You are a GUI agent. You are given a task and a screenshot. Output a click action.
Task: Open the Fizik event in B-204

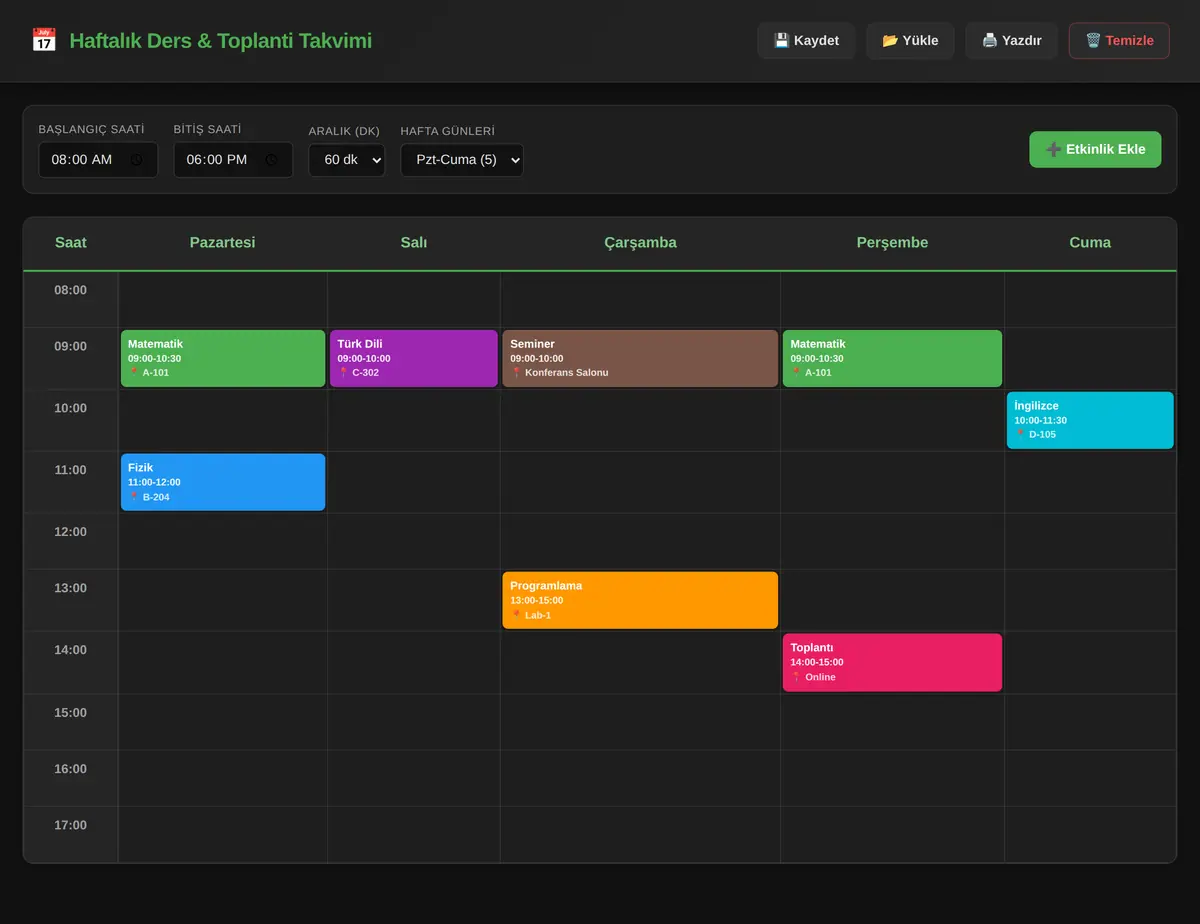pos(223,482)
